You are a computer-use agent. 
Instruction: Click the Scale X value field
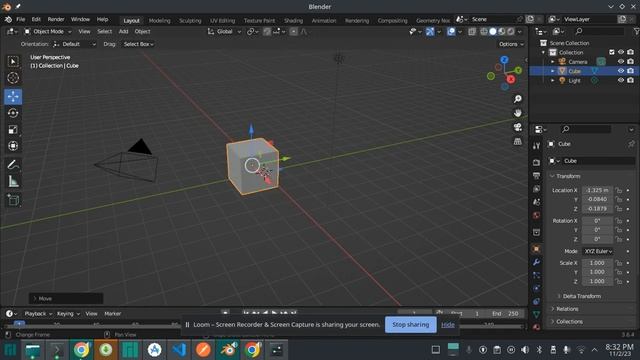point(597,263)
